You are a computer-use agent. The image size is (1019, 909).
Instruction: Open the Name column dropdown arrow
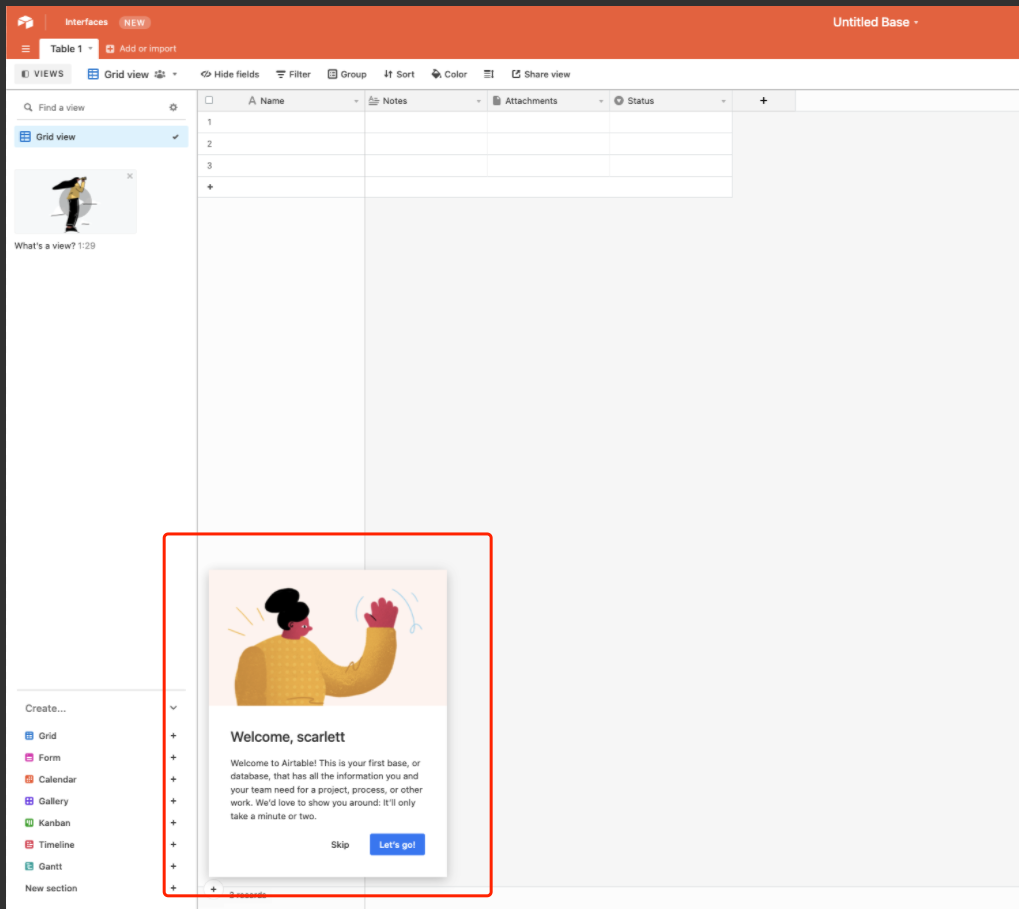356,101
